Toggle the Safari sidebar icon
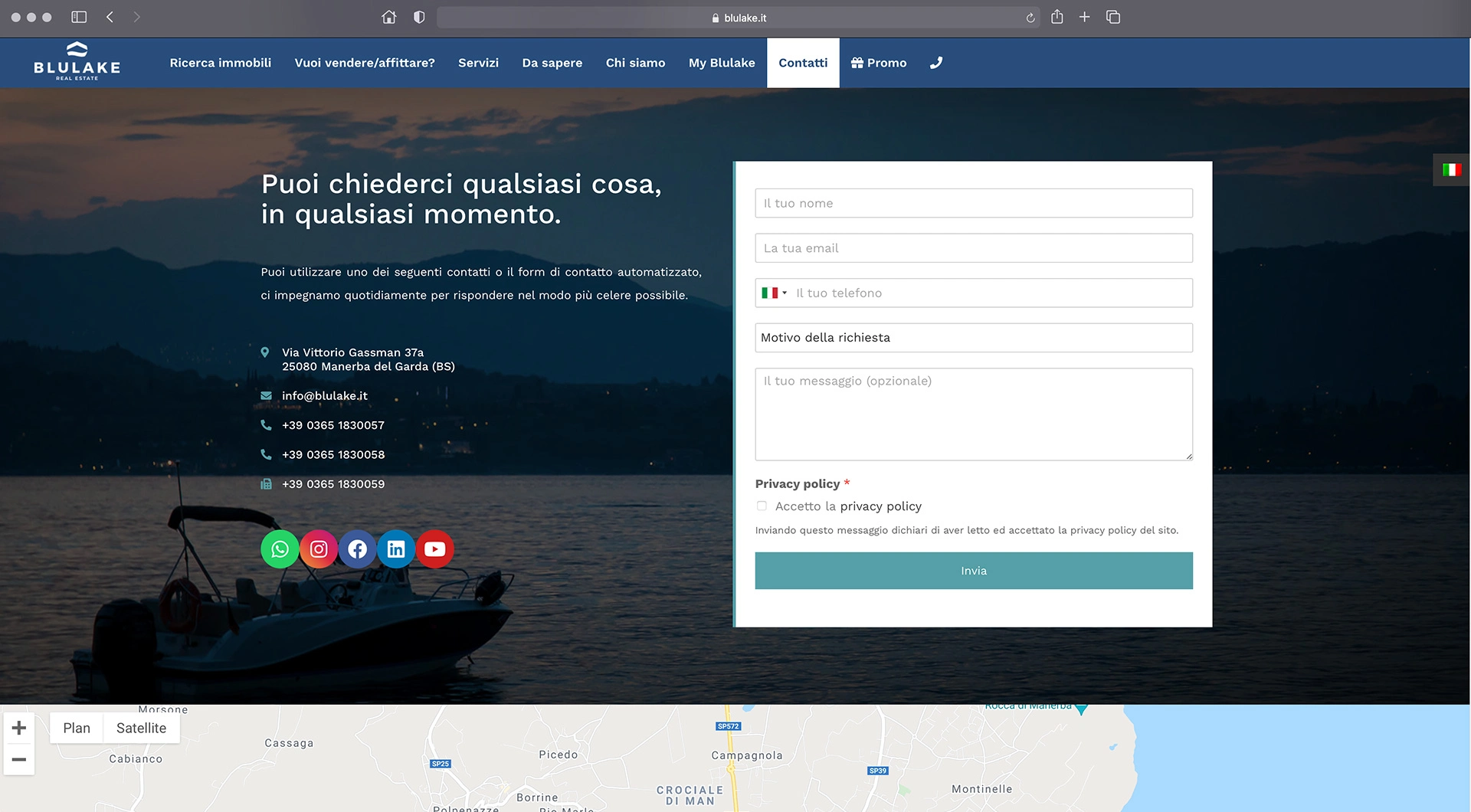This screenshot has height=812, width=1471. [x=79, y=17]
